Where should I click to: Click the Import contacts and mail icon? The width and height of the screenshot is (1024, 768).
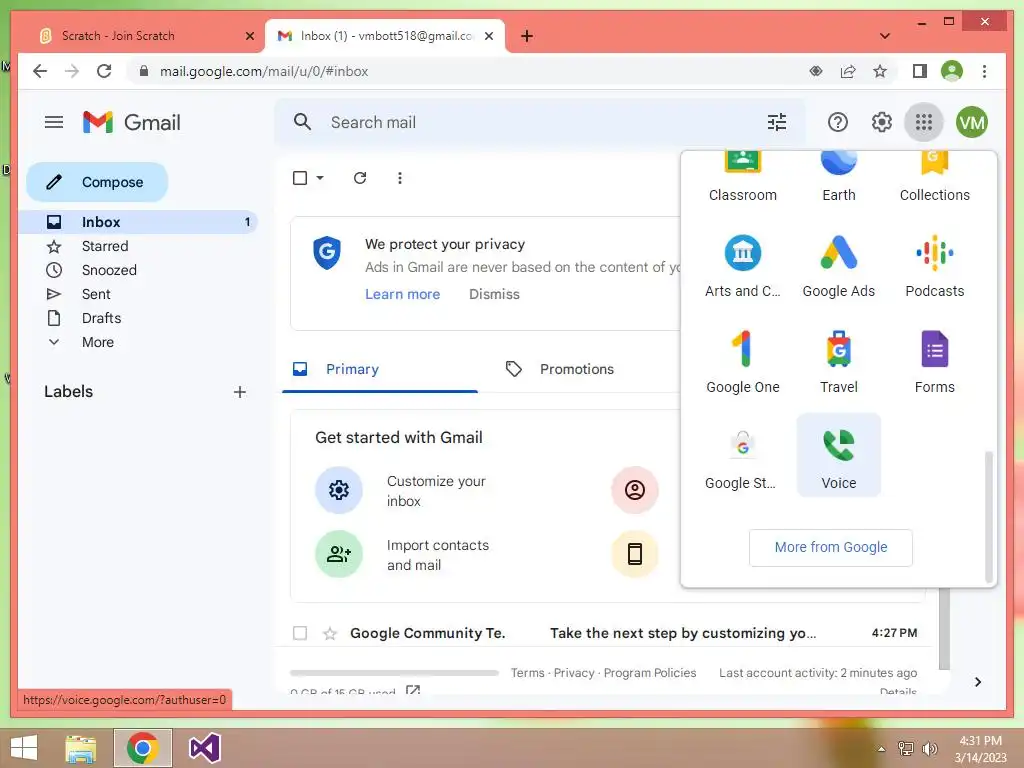point(338,554)
